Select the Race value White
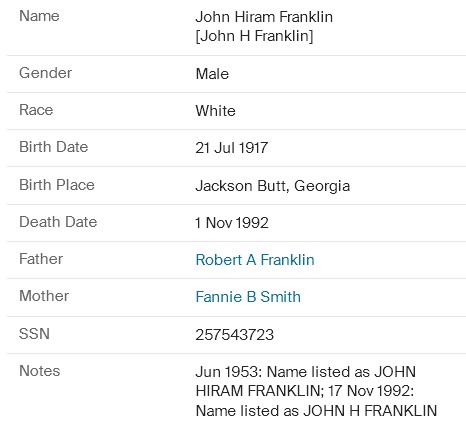466x431 pixels. (x=215, y=111)
